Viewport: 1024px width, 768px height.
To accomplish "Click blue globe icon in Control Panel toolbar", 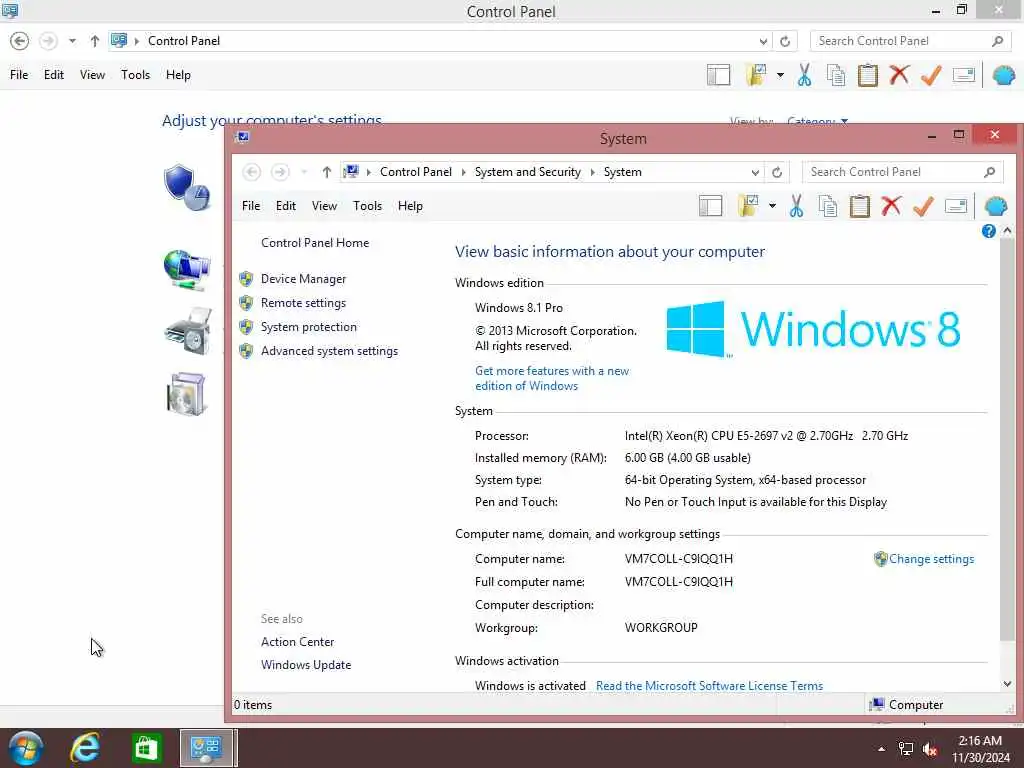I will pyautogui.click(x=1004, y=75).
